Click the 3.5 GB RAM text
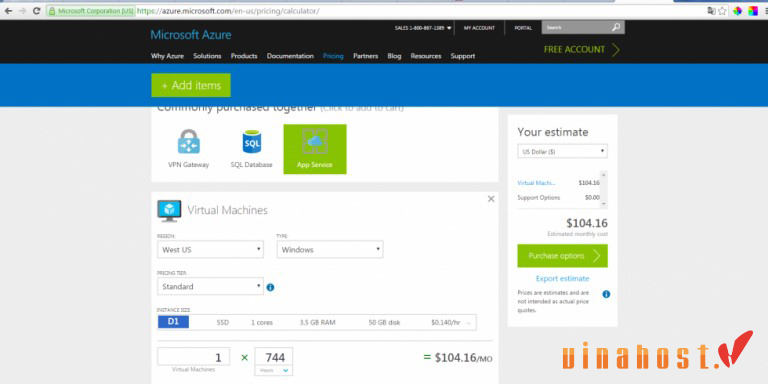 coord(317,323)
